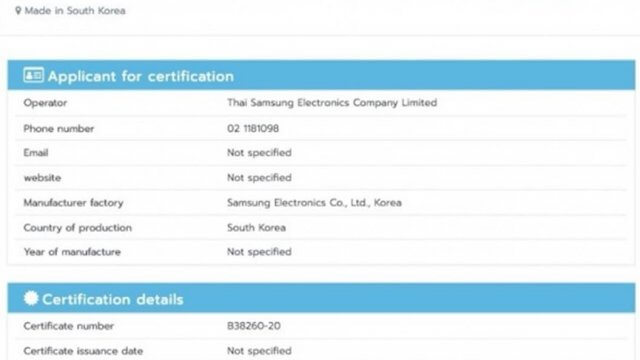
Task: Click the 'Phone number' label
Action: (59, 129)
